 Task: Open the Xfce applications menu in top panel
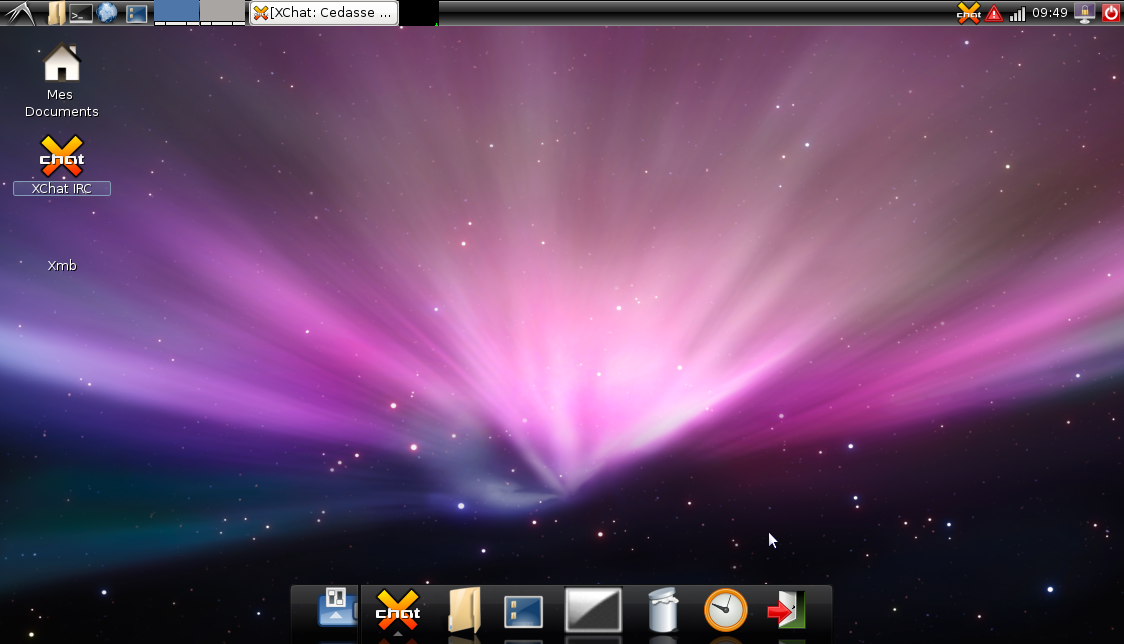point(19,13)
